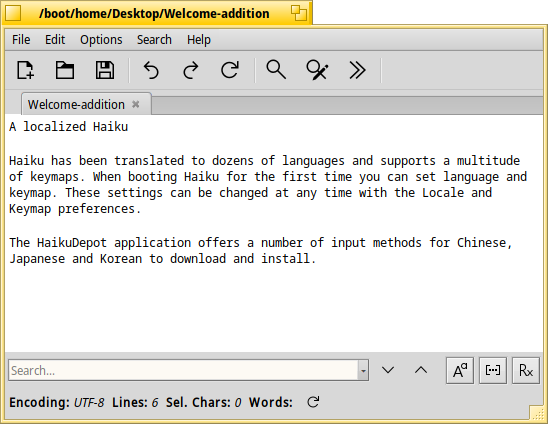The image size is (548, 424).
Task: Redo the last undone edit
Action: 190,70
